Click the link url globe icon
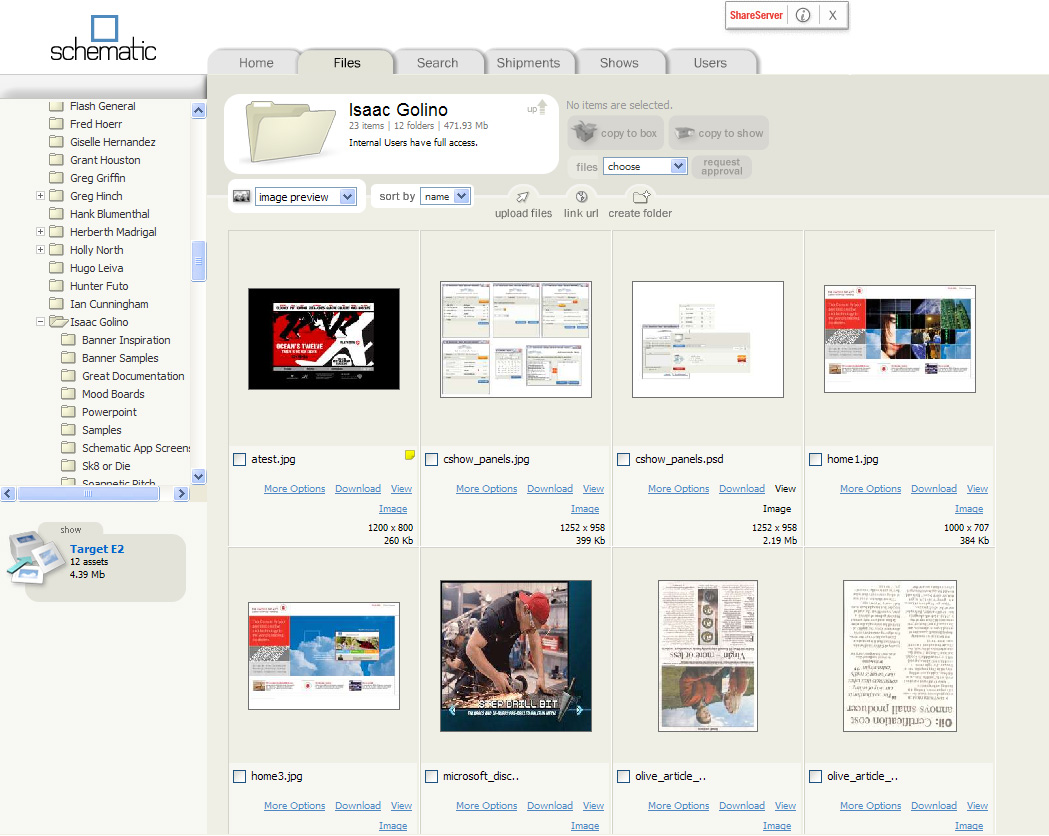Image resolution: width=1049 pixels, height=836 pixels. click(x=581, y=197)
